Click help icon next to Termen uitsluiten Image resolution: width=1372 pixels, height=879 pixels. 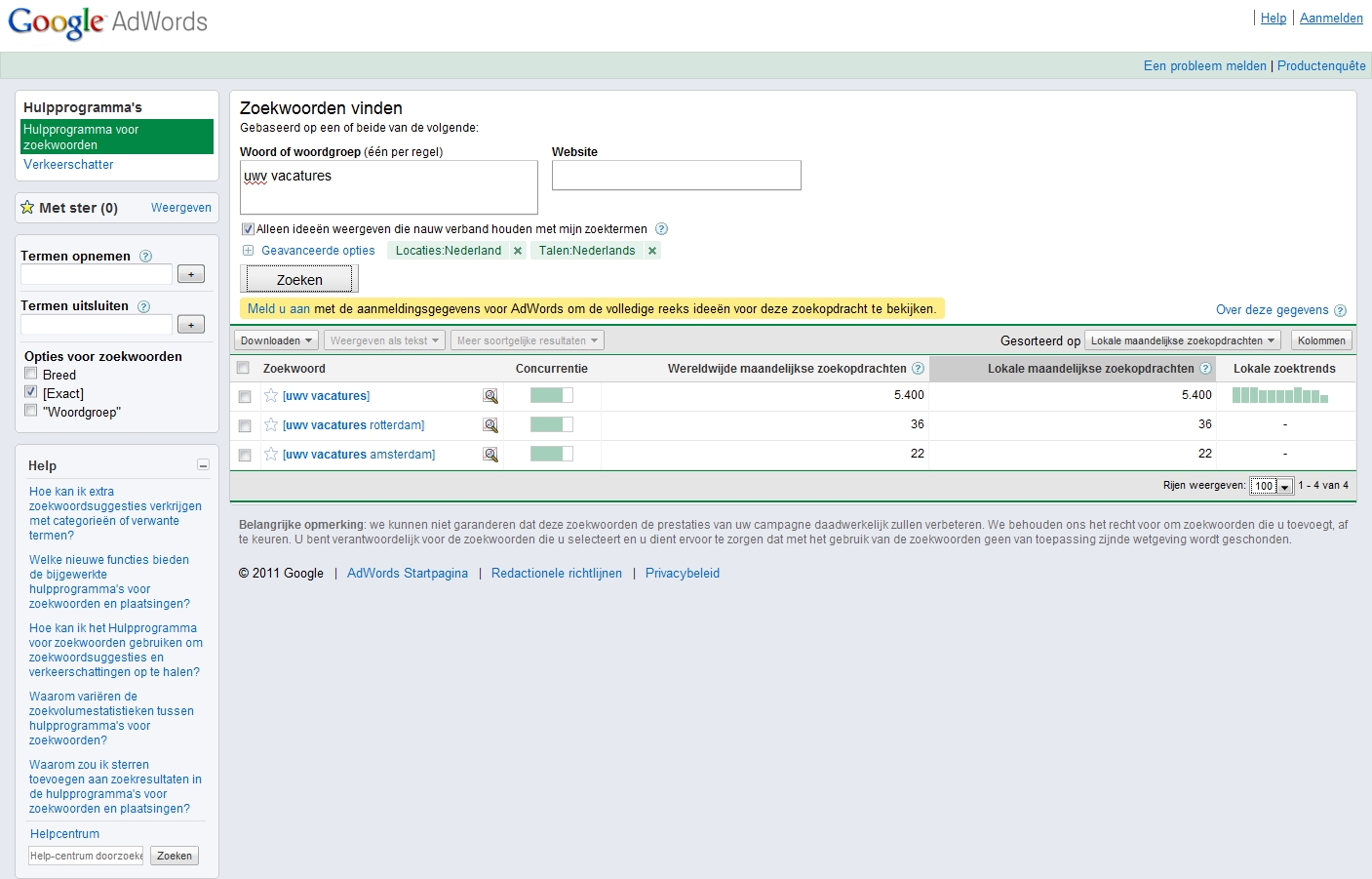[143, 306]
